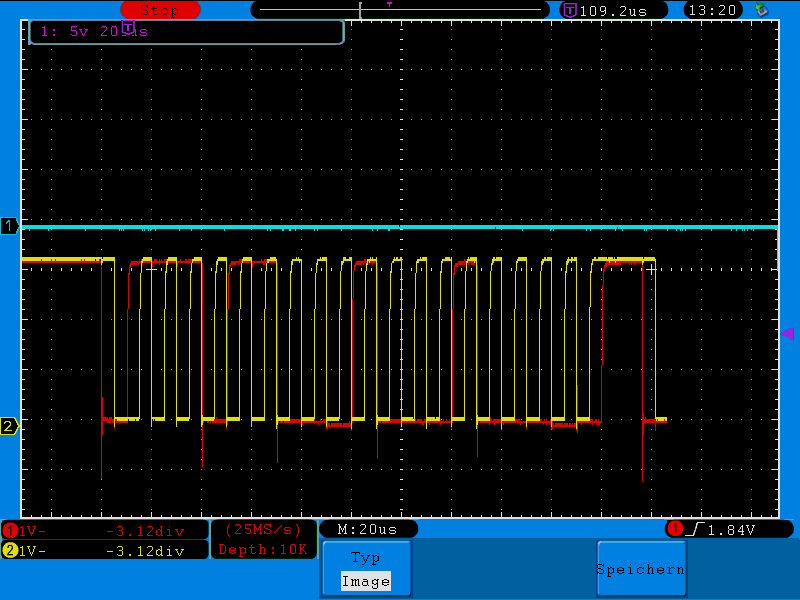800x600 pixels.
Task: Click channel 2 ground level marker
Action: (9, 426)
